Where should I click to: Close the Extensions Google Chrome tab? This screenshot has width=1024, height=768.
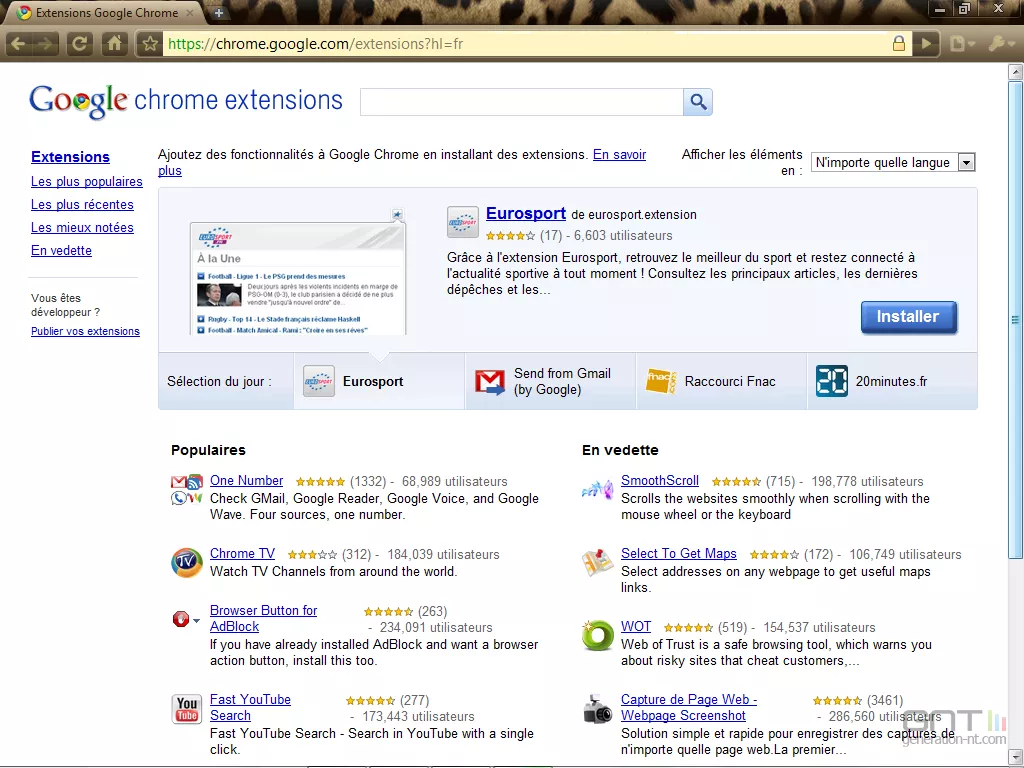(190, 13)
